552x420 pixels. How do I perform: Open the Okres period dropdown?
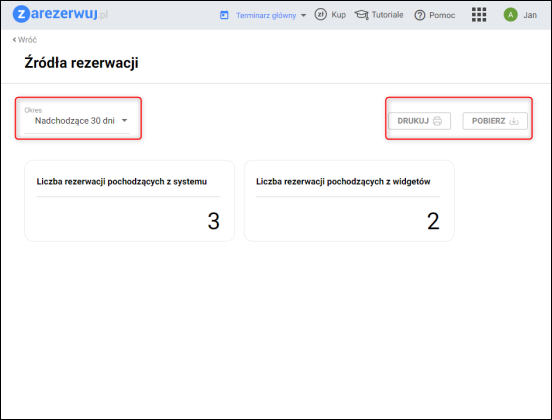(x=77, y=120)
